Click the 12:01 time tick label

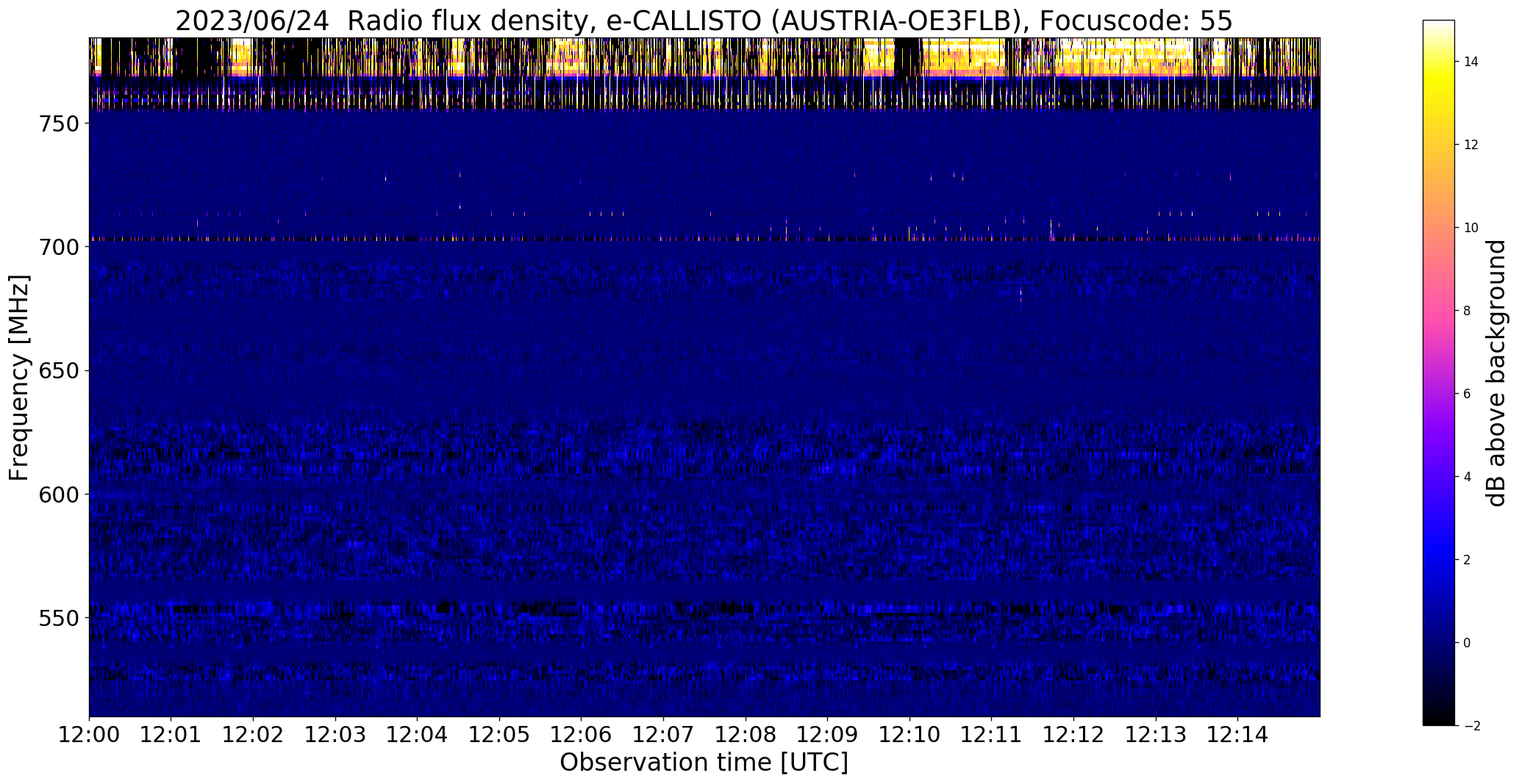171,734
